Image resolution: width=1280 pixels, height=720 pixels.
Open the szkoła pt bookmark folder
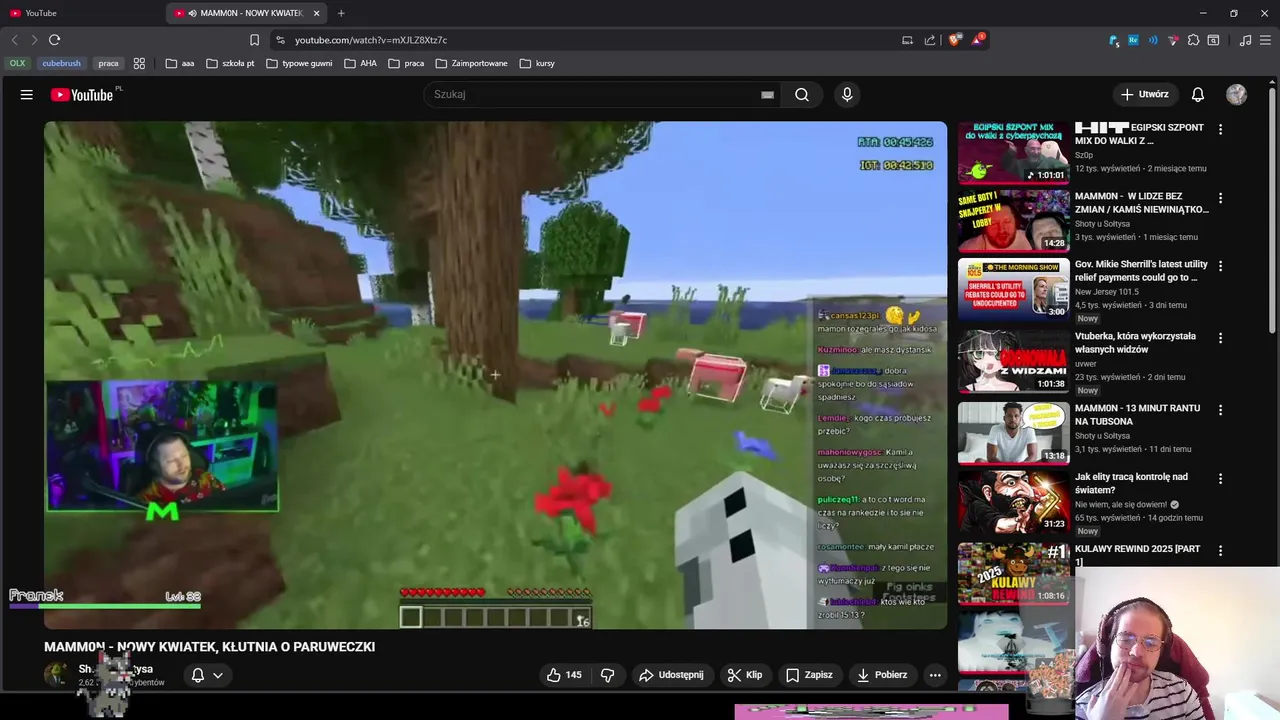[230, 63]
